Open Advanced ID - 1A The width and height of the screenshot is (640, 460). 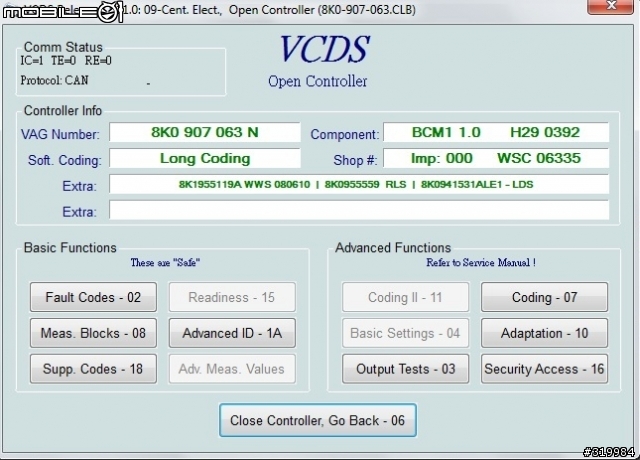[x=232, y=333]
